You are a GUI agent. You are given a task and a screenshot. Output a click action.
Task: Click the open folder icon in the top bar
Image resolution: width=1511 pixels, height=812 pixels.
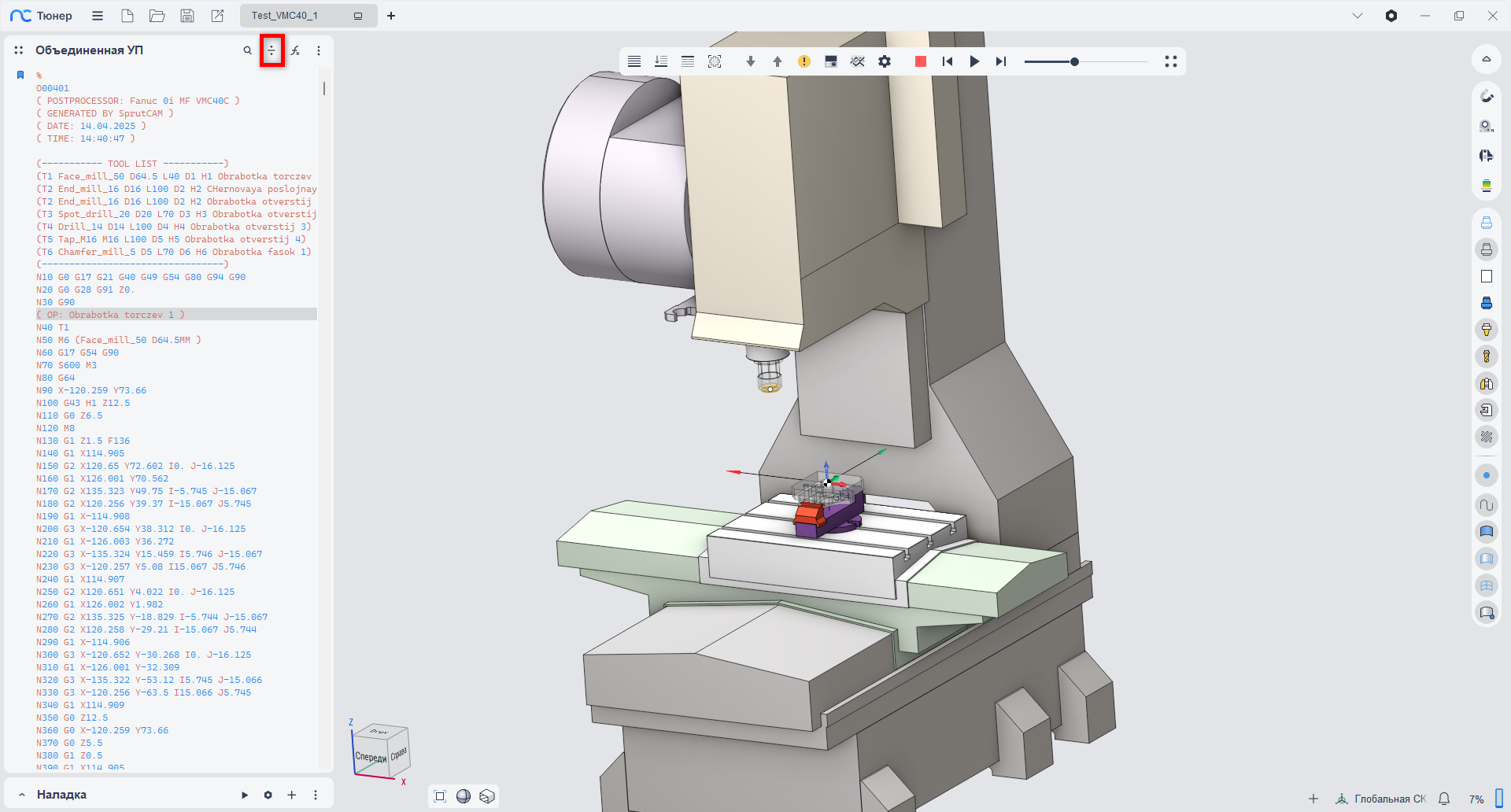(157, 16)
